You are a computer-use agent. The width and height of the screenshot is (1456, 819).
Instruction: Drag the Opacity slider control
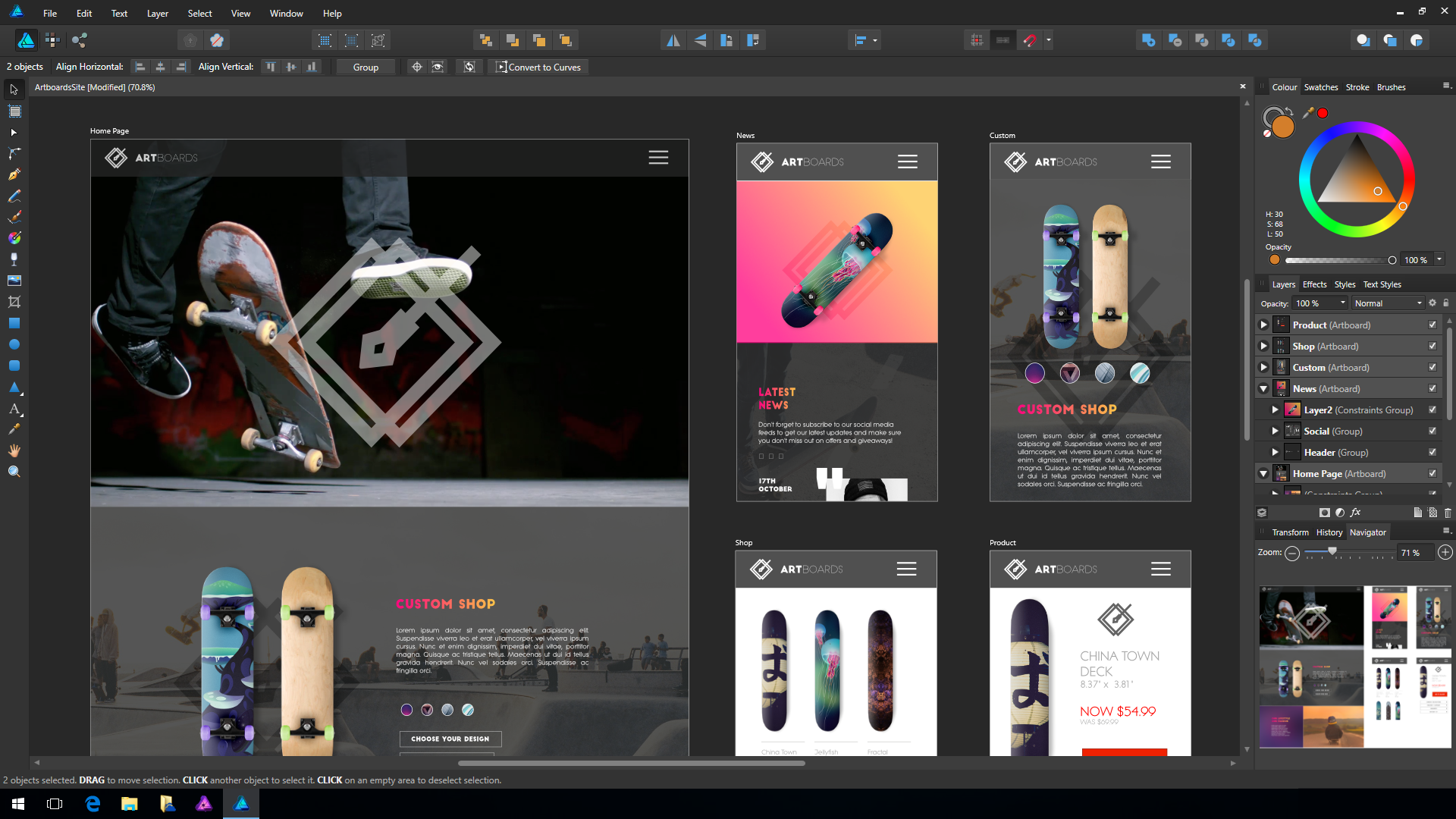click(x=1391, y=259)
